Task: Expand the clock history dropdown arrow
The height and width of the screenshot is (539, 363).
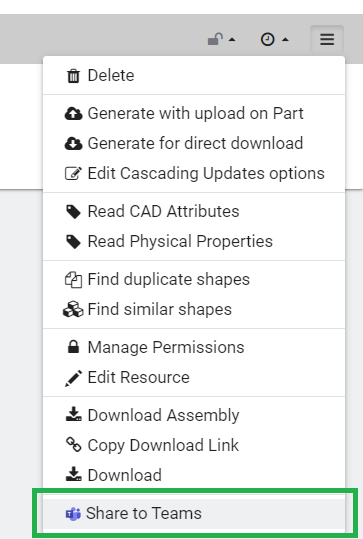Action: 285,40
